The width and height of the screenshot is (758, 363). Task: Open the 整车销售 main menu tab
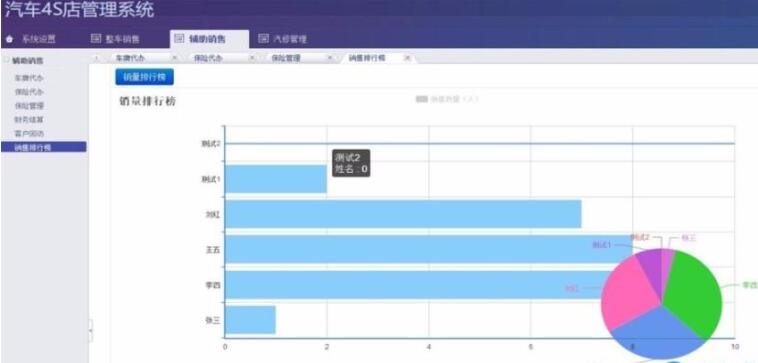(116, 39)
